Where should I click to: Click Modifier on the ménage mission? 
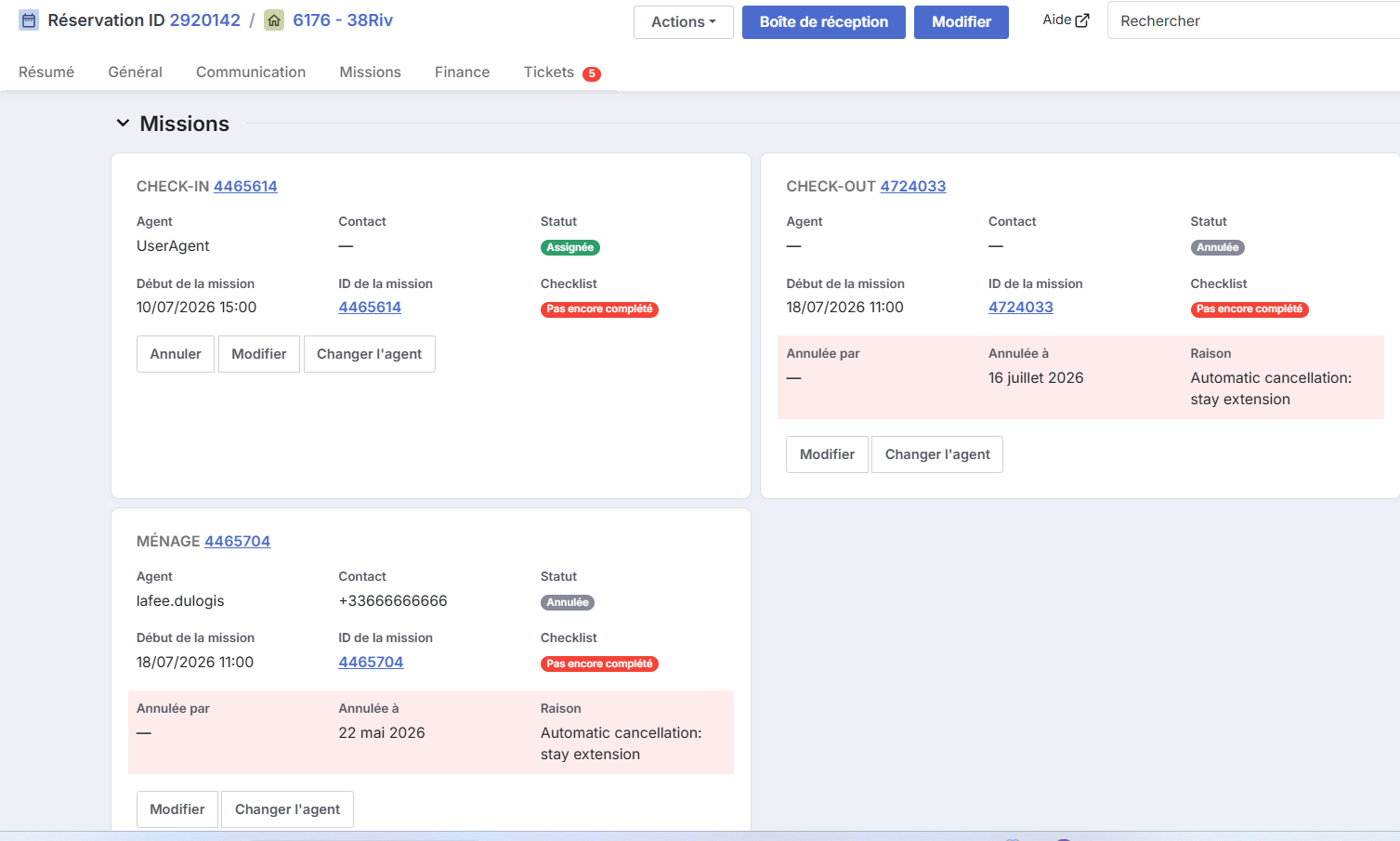177,809
